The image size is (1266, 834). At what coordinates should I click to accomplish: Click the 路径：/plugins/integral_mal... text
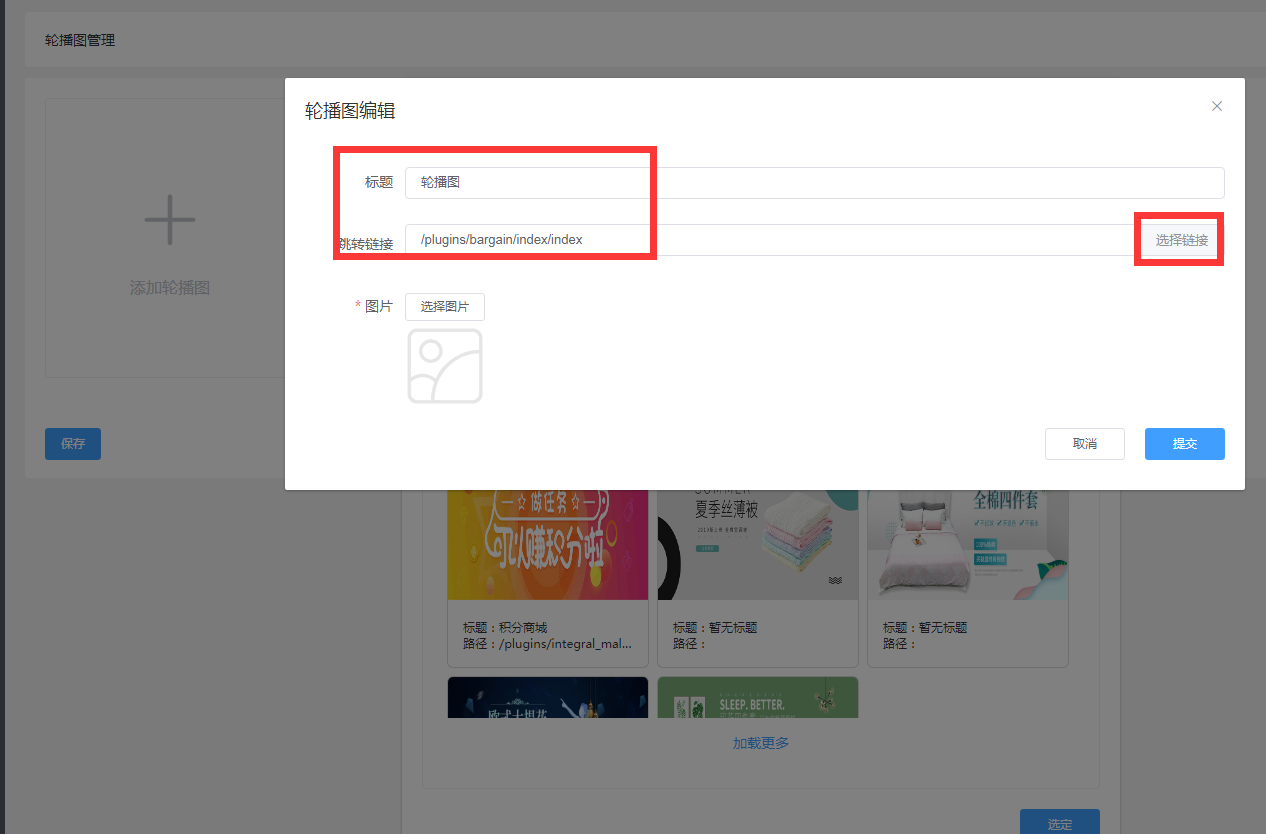pos(547,644)
